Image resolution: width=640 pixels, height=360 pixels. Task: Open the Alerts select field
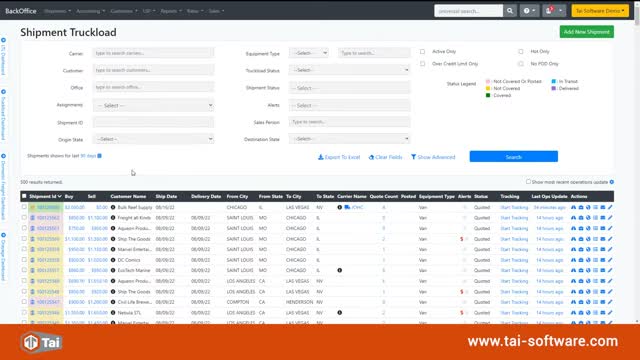[x=349, y=105]
